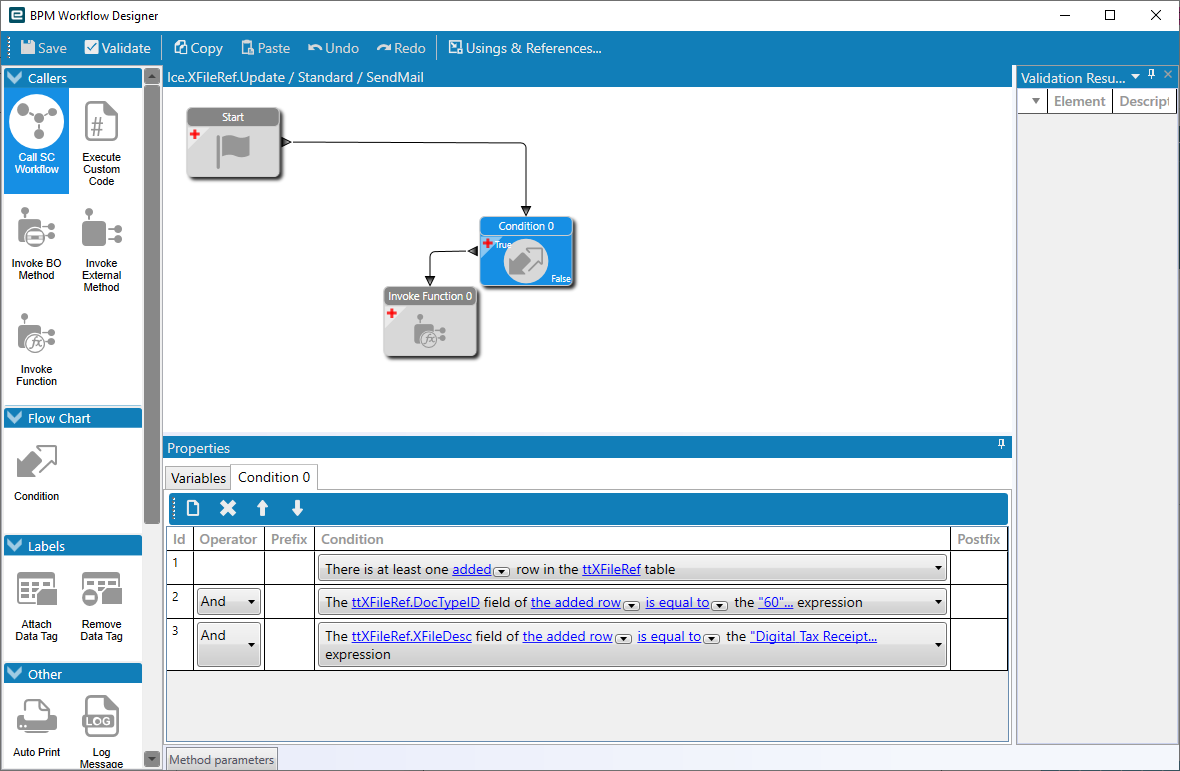
Task: Click the Element column header
Action: 1079,101
